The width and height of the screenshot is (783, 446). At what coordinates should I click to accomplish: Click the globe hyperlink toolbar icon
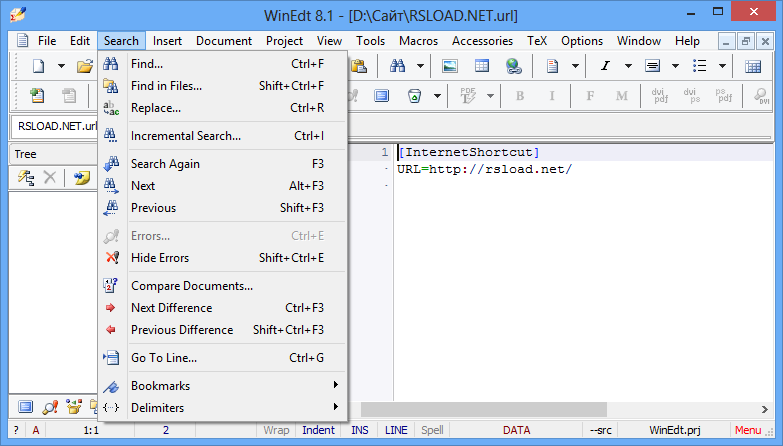513,65
